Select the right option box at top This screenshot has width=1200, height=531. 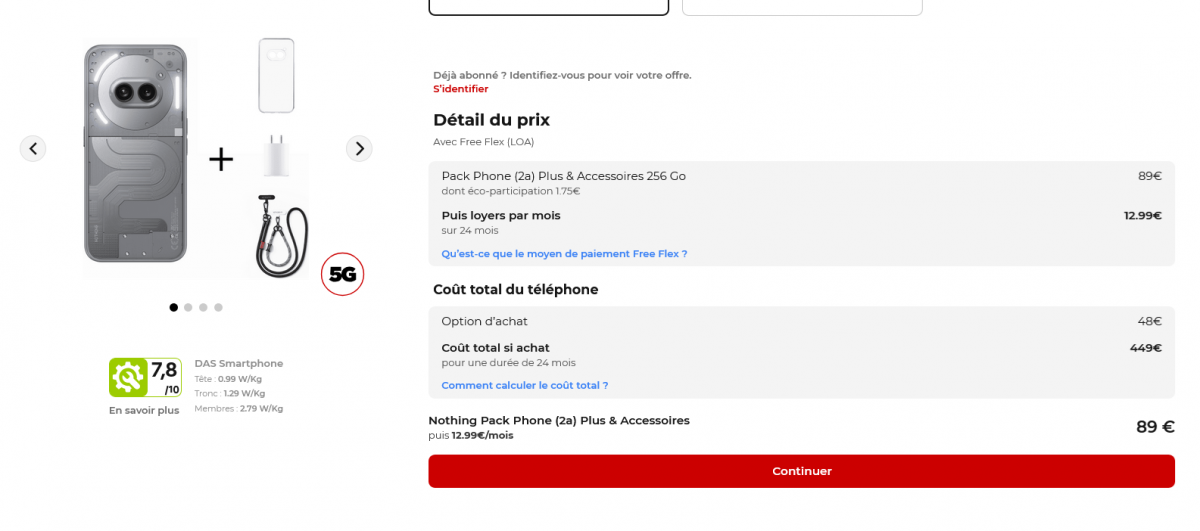[x=802, y=7]
